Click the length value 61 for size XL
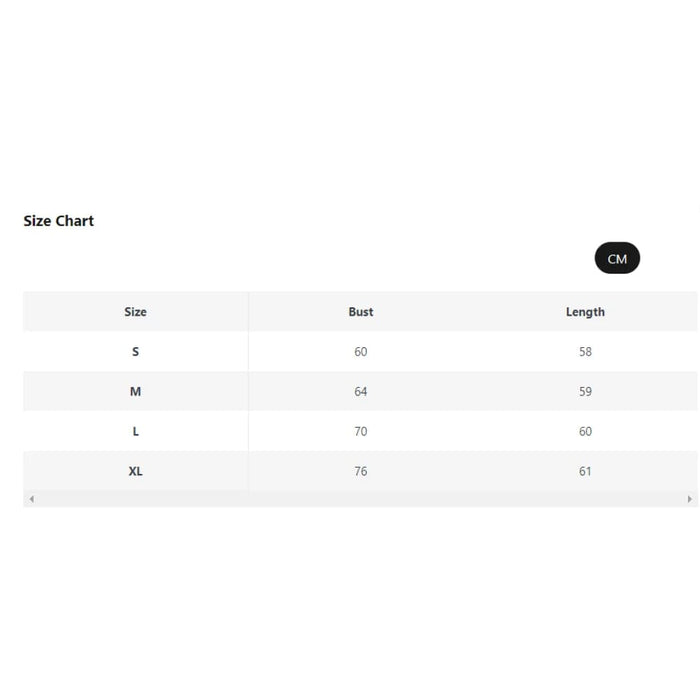The width and height of the screenshot is (700, 700). (585, 471)
